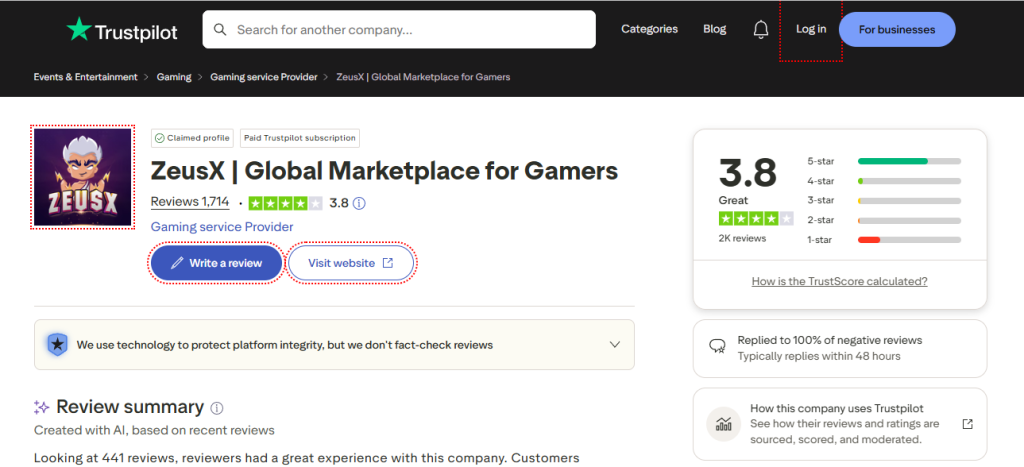Click the Paid Trustpilot subscription badge
Viewport: 1024px width, 467px height.
[300, 138]
